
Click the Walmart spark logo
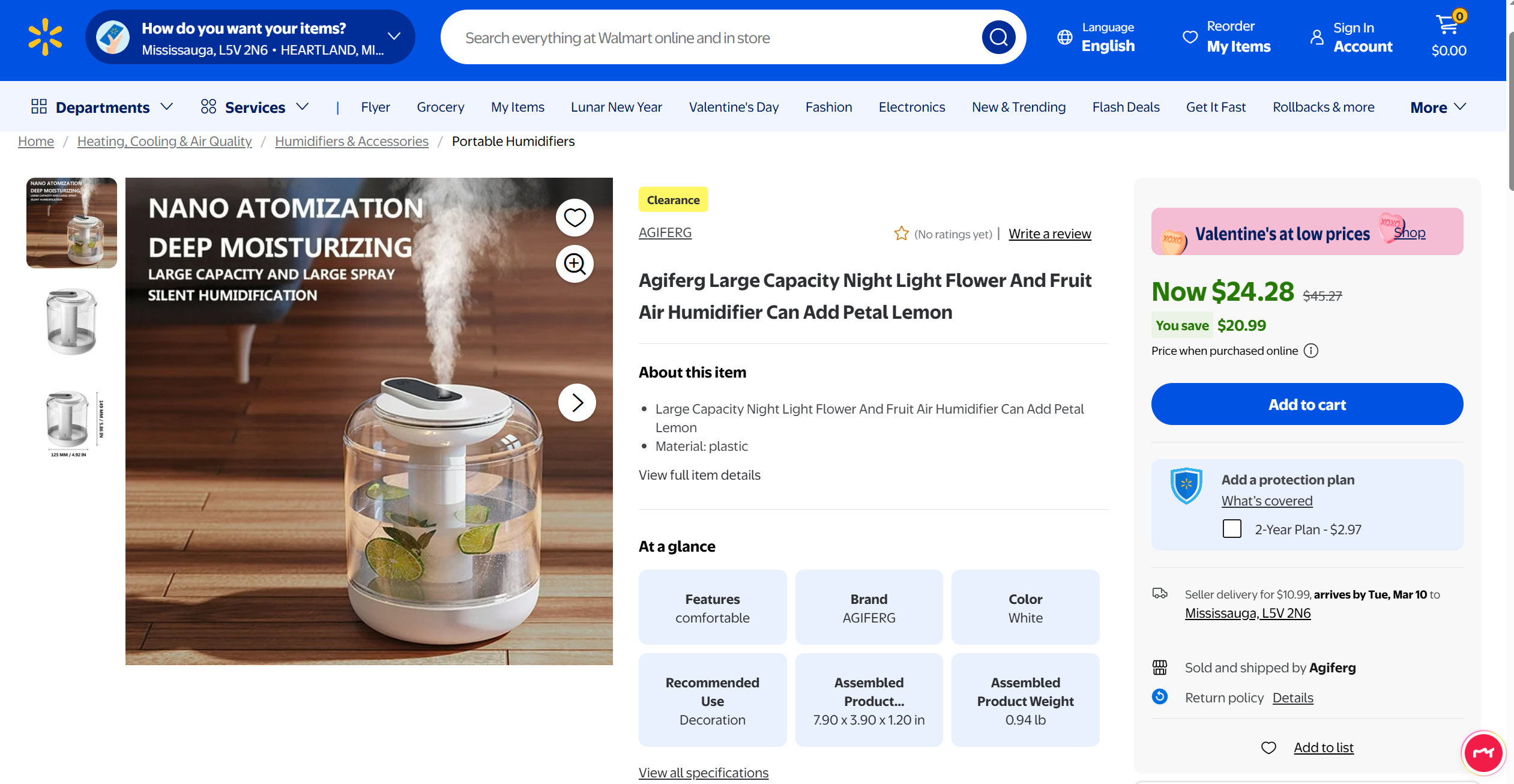45,37
